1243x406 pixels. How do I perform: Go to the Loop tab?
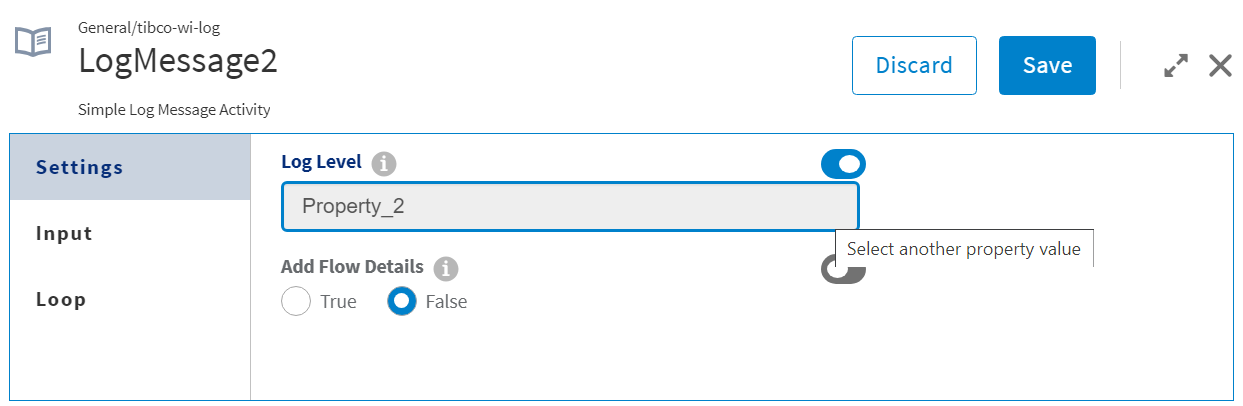coord(61,299)
